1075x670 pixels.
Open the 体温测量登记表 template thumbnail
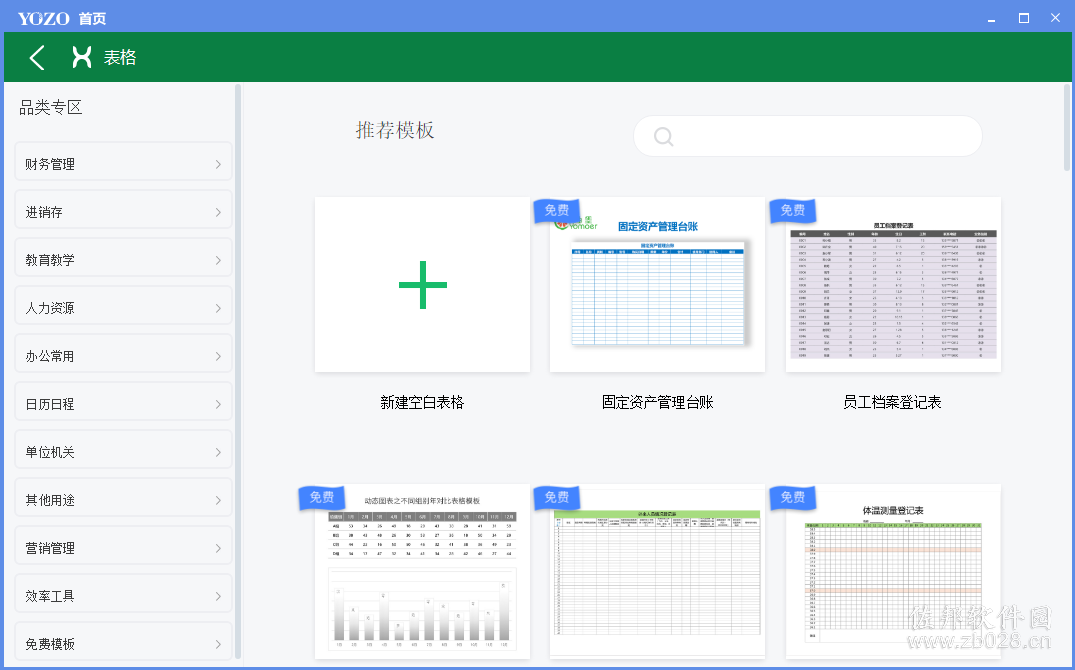893,571
